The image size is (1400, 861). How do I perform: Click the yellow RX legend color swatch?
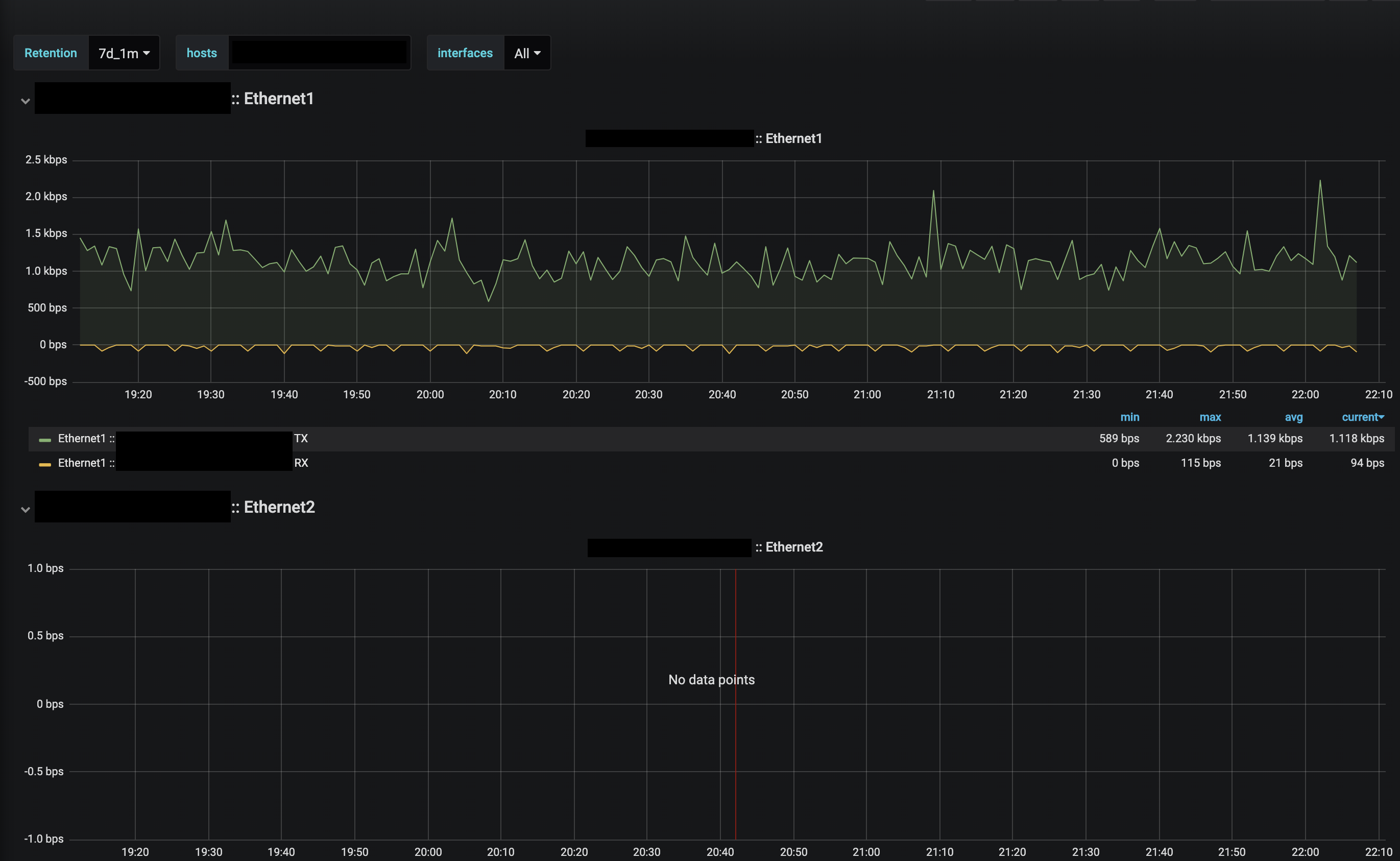(45, 464)
